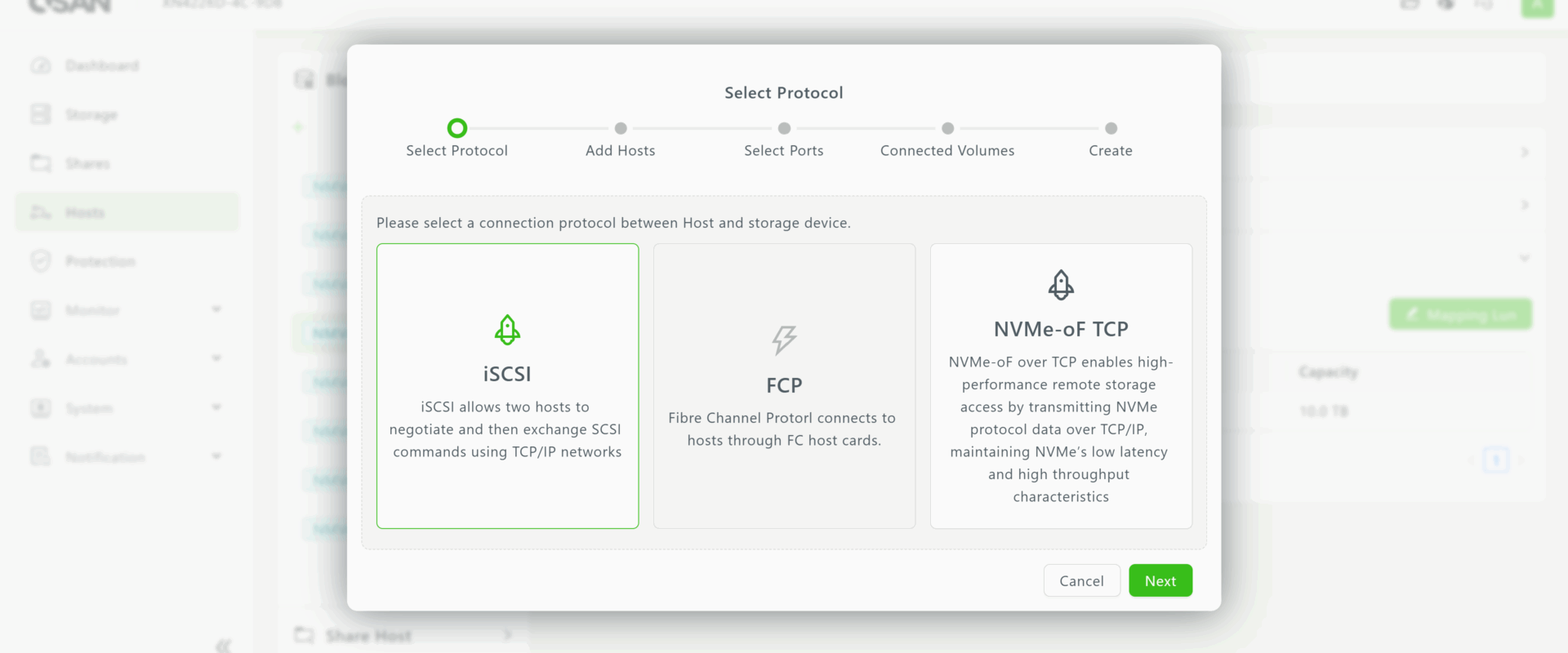1568x653 pixels.
Task: Click the Next button
Action: 1160,580
